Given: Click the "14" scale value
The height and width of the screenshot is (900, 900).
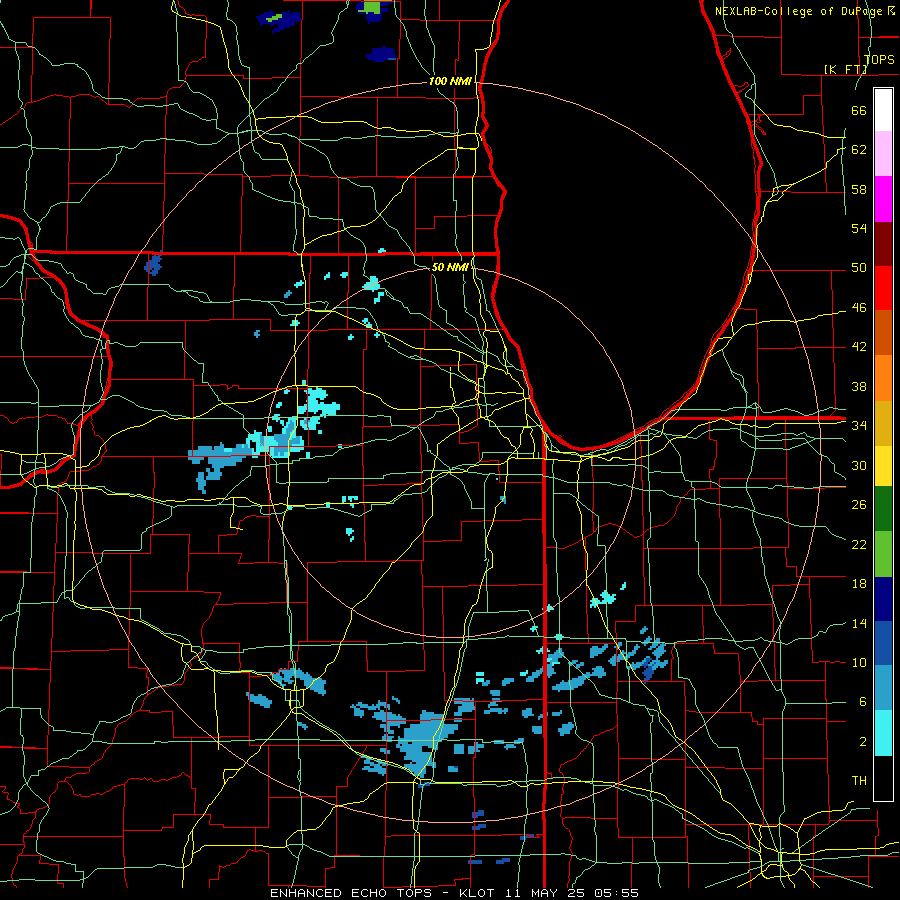Looking at the screenshot, I should coord(859,623).
